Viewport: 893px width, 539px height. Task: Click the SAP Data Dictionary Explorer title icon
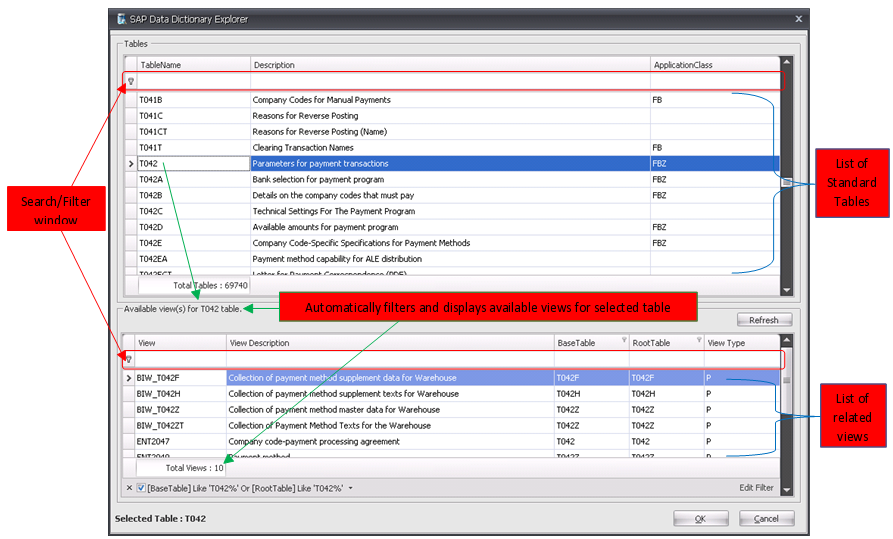click(122, 19)
